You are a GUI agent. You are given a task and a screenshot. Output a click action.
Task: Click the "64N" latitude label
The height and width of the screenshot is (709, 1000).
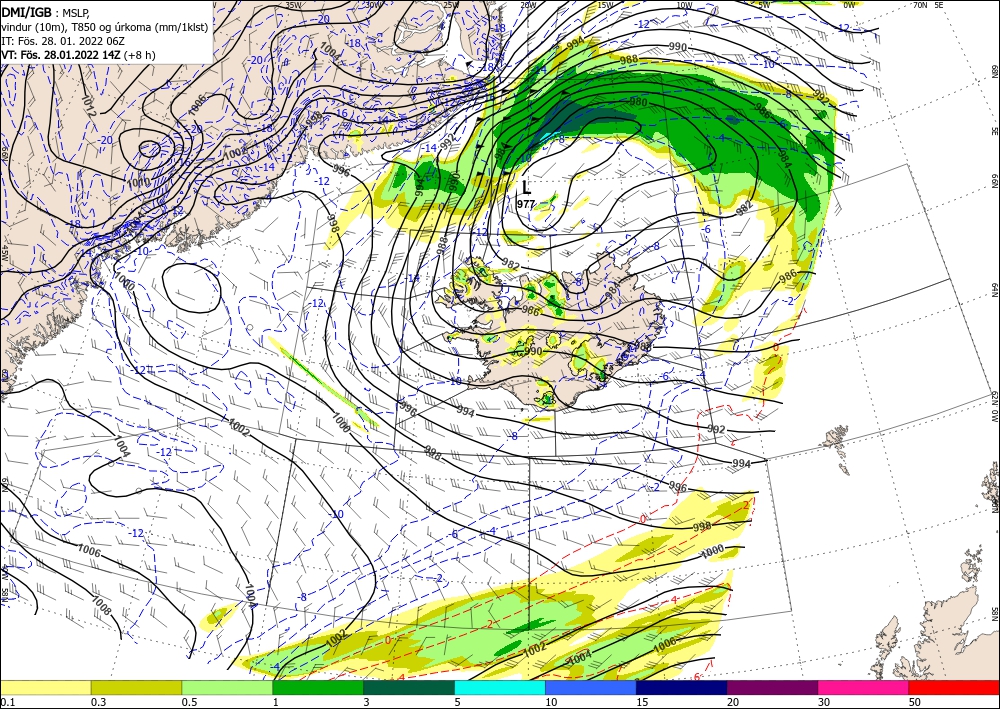pos(994,290)
